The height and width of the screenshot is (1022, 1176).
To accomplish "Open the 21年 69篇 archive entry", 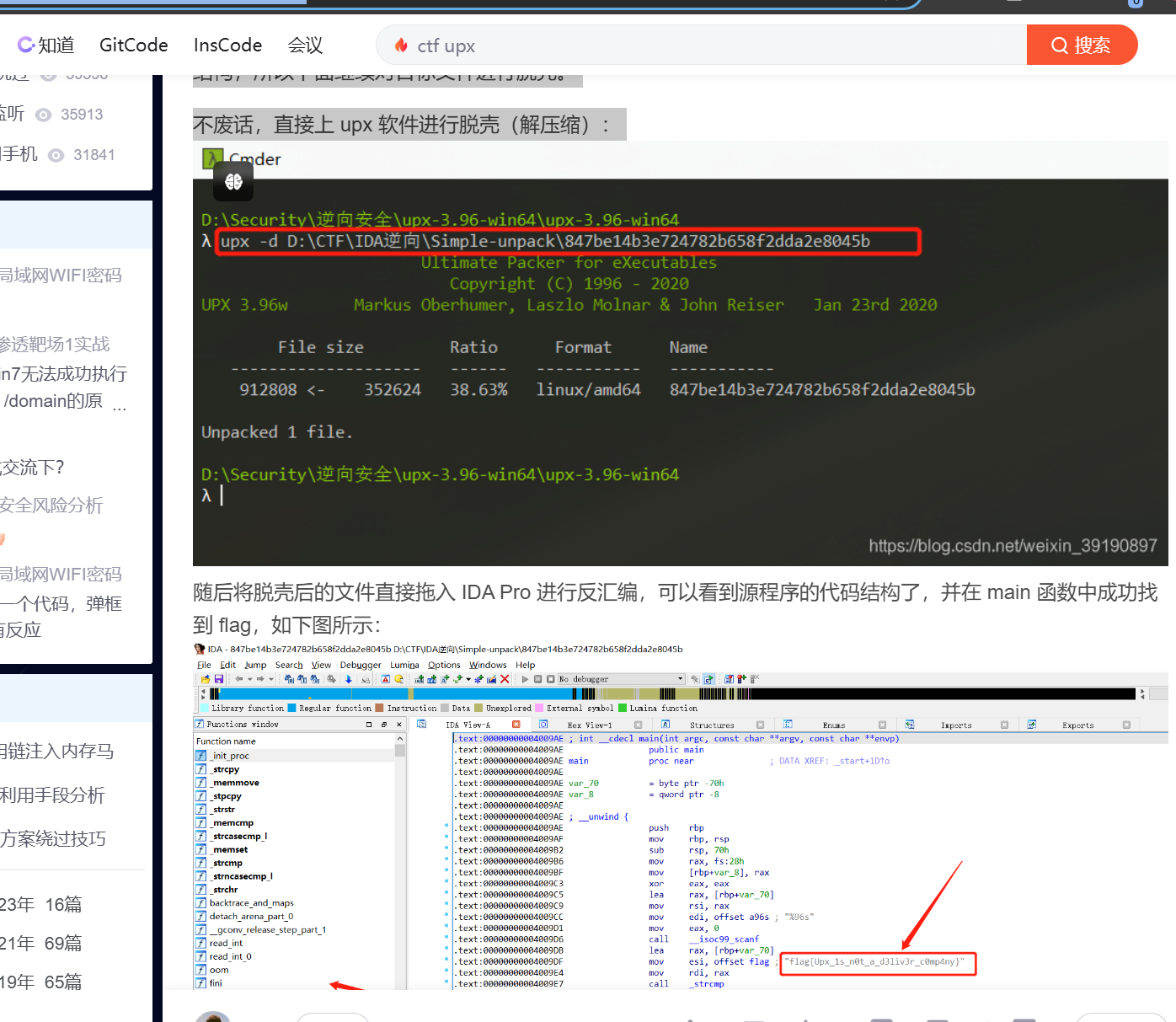I will coord(41,944).
